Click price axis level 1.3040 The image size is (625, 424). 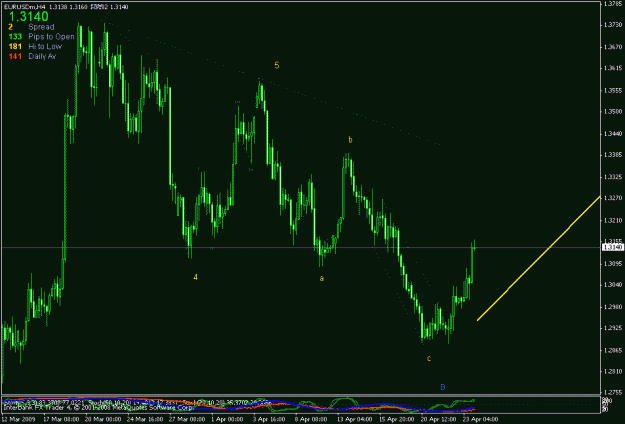tap(612, 285)
